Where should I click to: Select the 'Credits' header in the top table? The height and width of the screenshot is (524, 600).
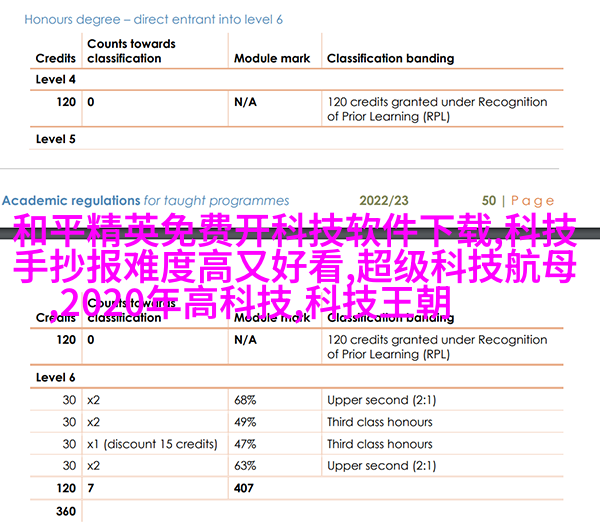(55, 59)
